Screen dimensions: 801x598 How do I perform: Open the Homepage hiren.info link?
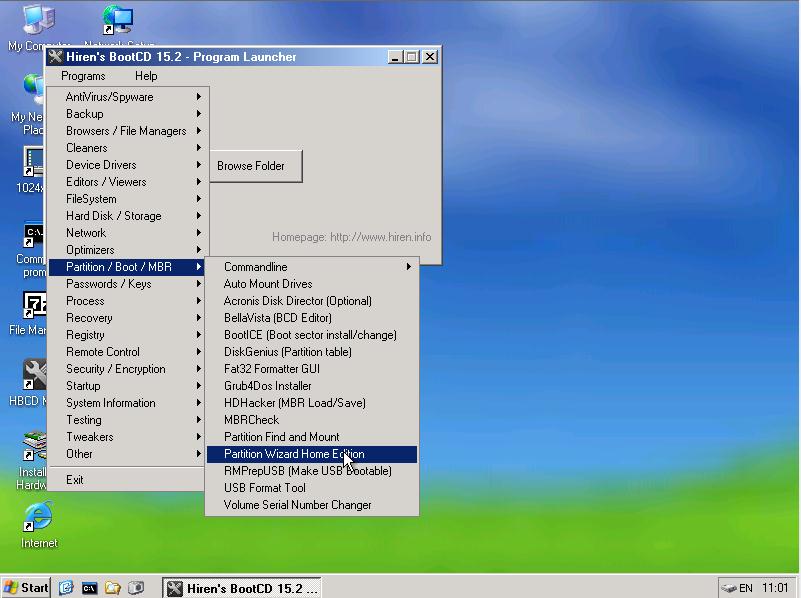[351, 237]
